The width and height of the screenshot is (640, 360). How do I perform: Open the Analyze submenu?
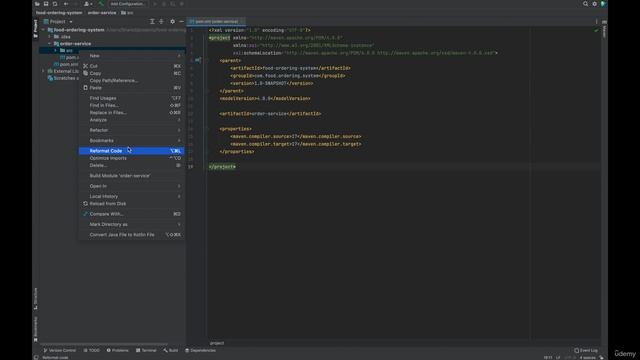click(131, 120)
